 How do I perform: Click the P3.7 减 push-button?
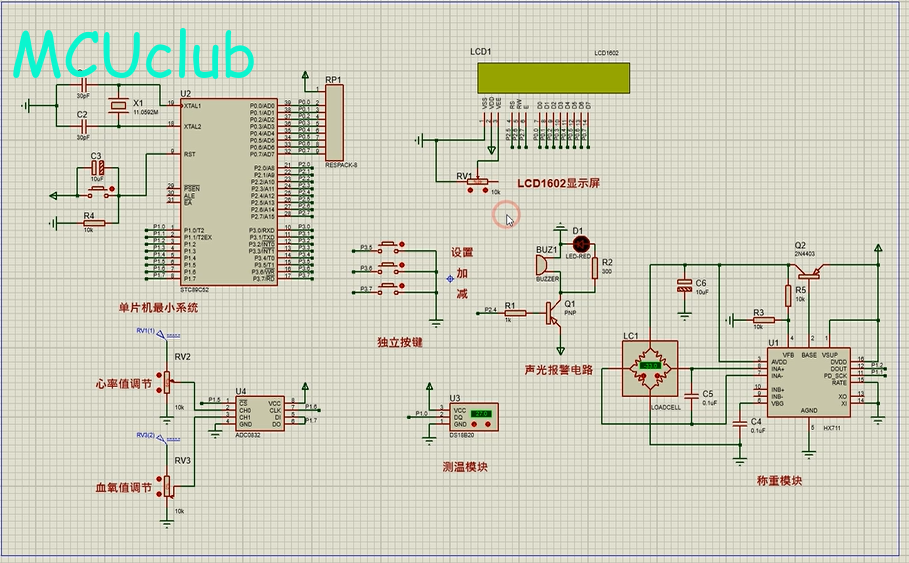point(388,290)
